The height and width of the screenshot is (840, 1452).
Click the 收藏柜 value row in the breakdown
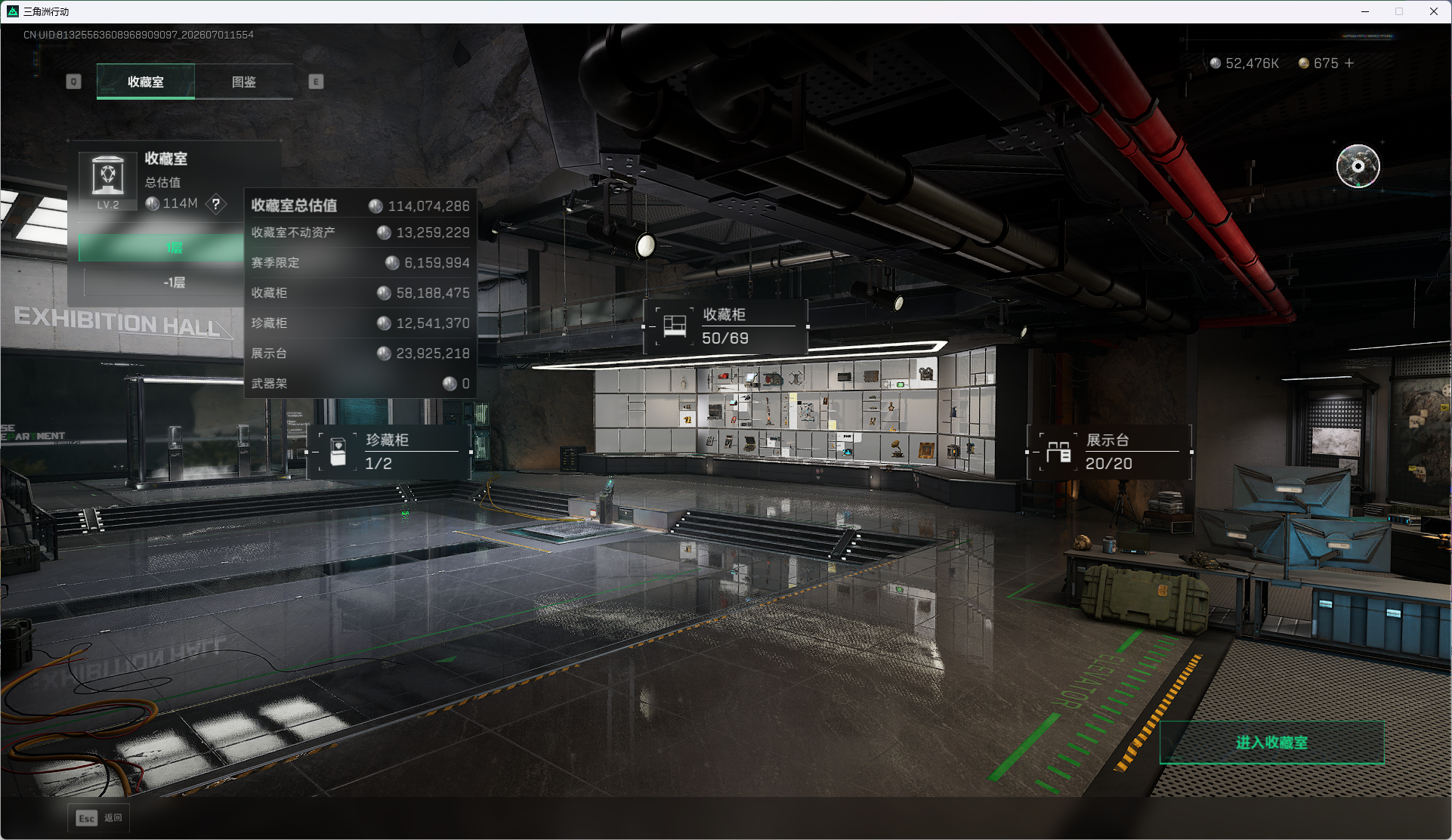point(360,293)
